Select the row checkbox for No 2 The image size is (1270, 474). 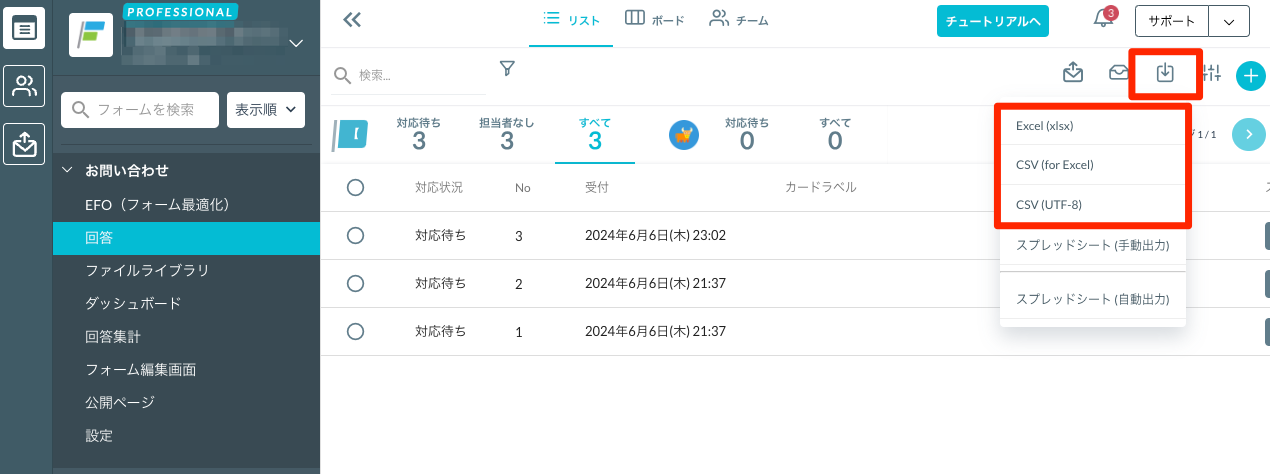(355, 284)
